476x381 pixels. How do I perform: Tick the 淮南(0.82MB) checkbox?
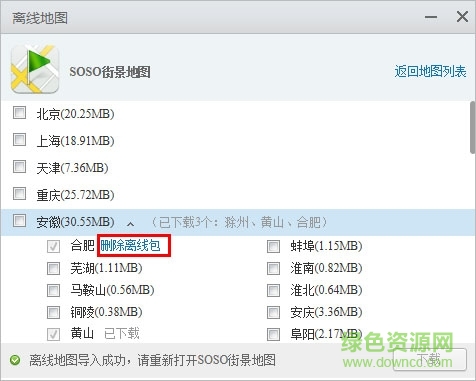273,268
